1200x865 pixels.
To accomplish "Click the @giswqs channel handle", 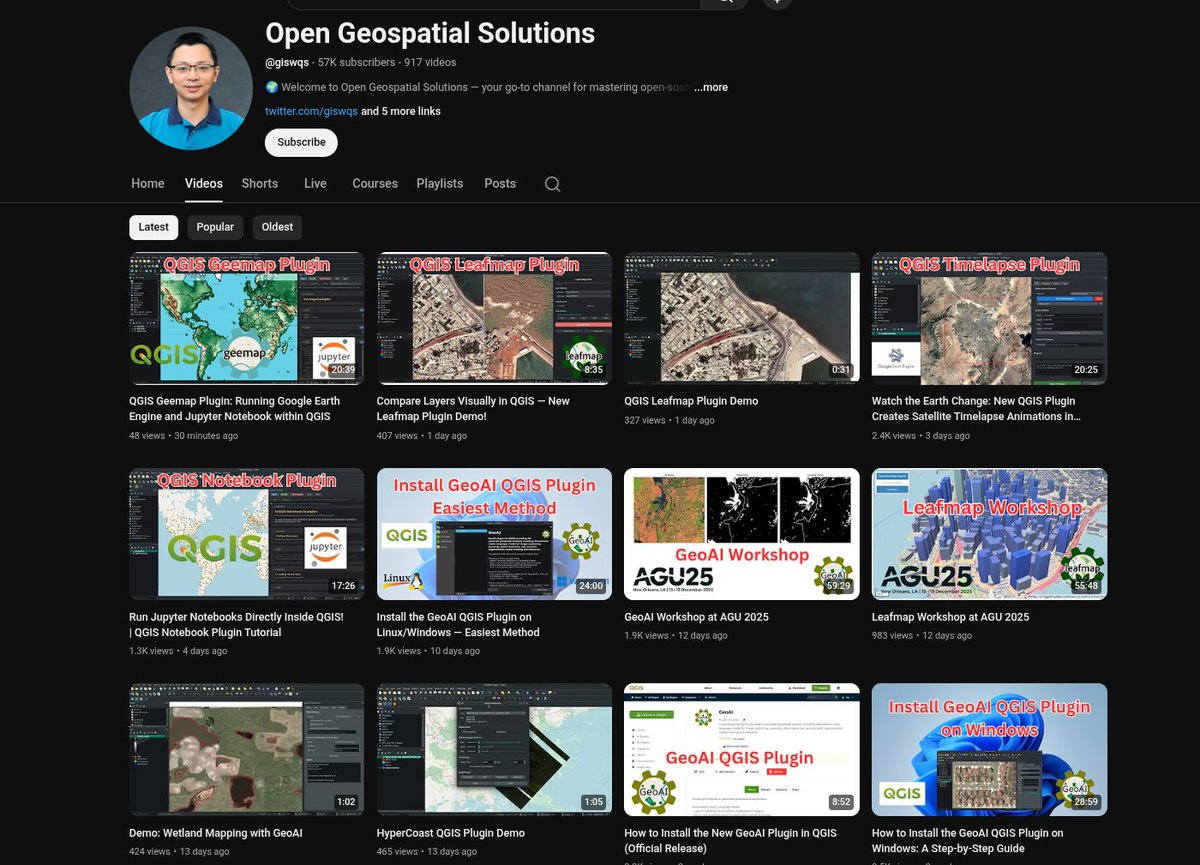I will point(287,62).
